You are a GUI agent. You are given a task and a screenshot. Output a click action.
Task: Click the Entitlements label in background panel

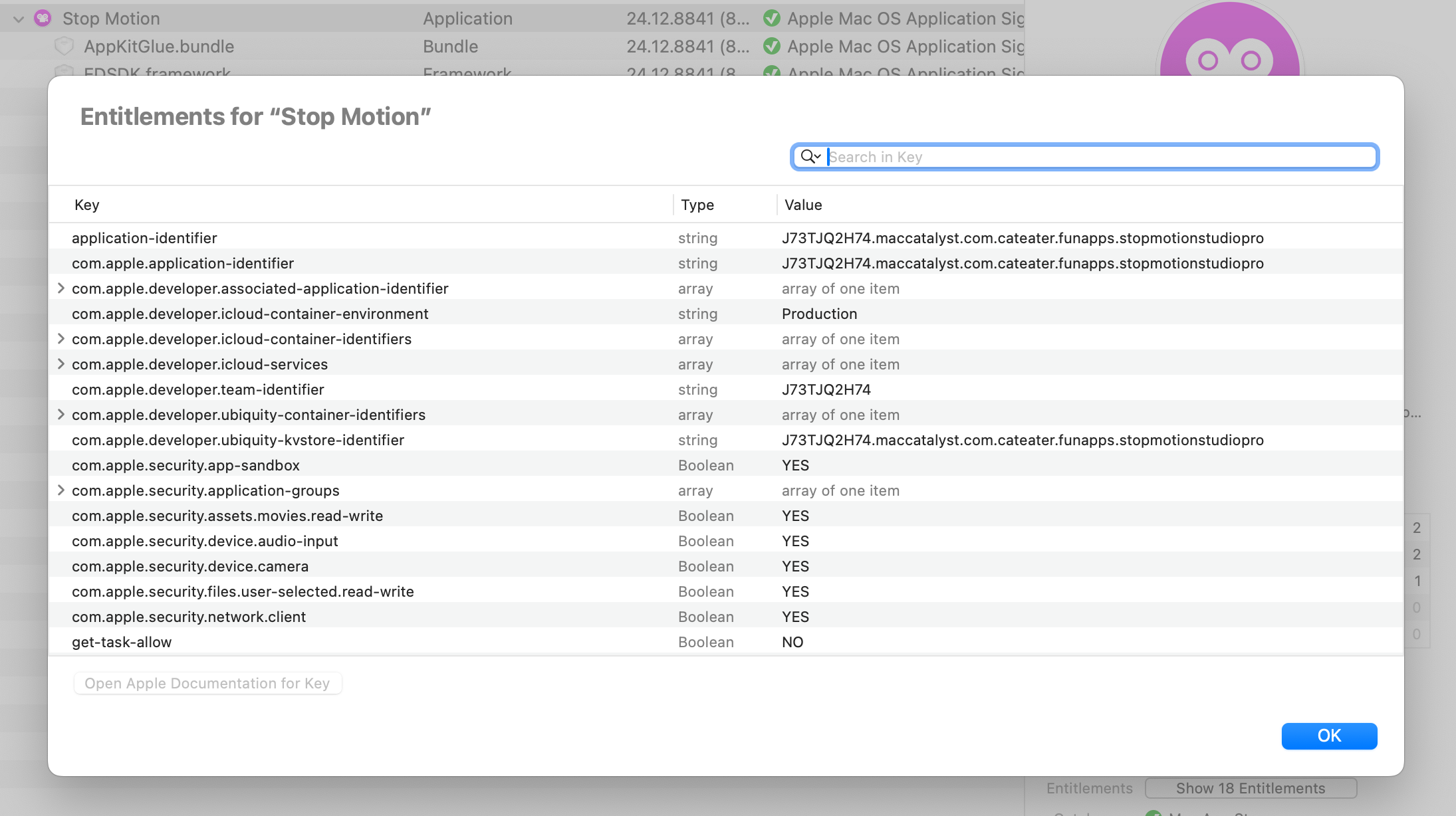tap(1089, 788)
